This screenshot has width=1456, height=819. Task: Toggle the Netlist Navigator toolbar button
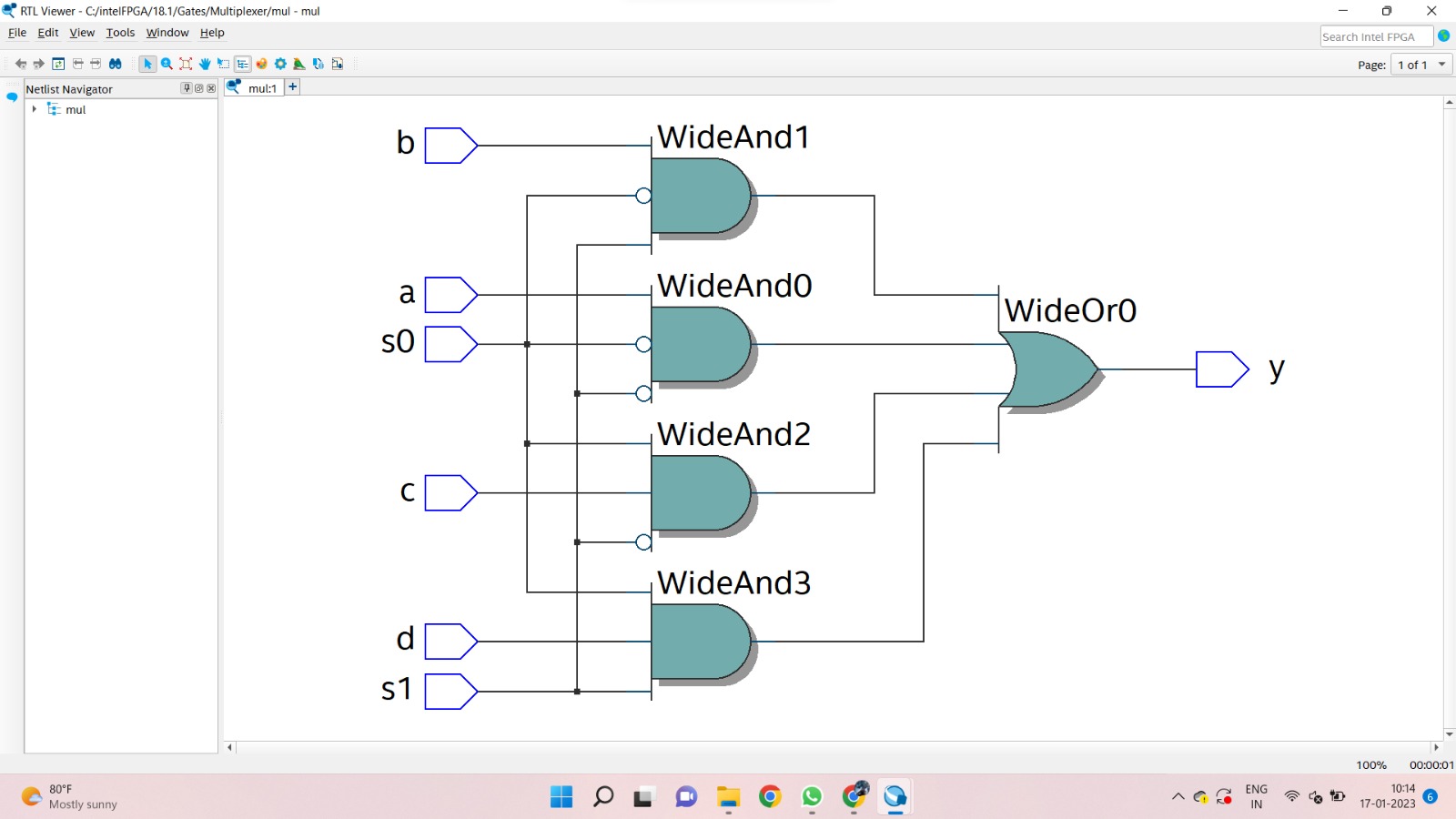click(x=243, y=64)
